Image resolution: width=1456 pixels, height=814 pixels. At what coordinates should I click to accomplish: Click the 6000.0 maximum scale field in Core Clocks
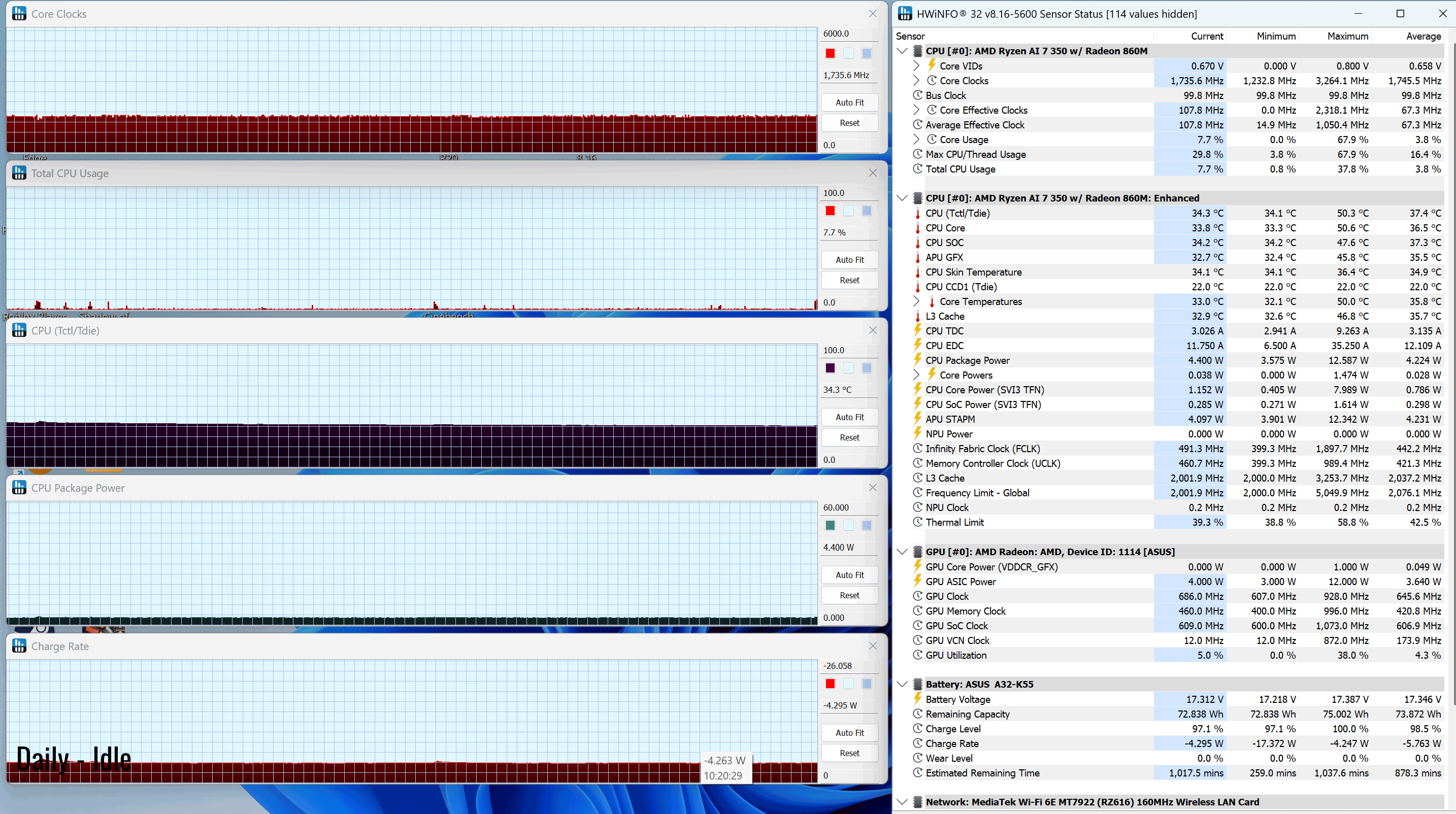pyautogui.click(x=849, y=33)
